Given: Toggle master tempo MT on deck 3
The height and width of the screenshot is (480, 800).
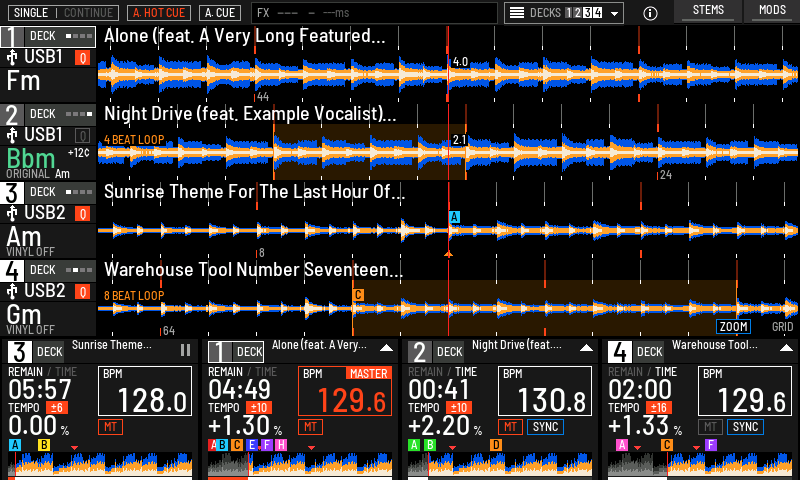Looking at the screenshot, I should (110, 427).
